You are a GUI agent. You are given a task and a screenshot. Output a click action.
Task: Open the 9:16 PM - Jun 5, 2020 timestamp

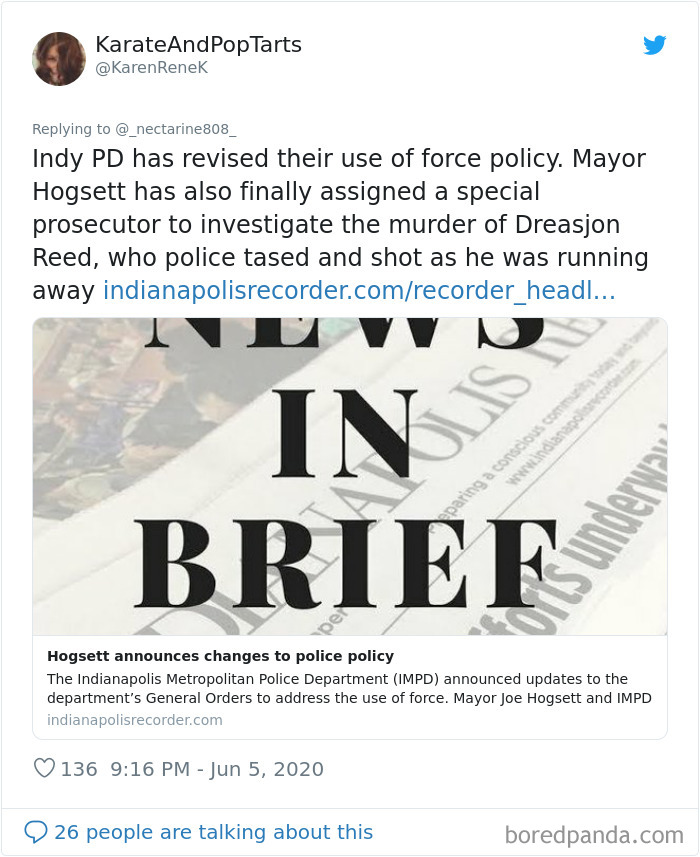217,769
